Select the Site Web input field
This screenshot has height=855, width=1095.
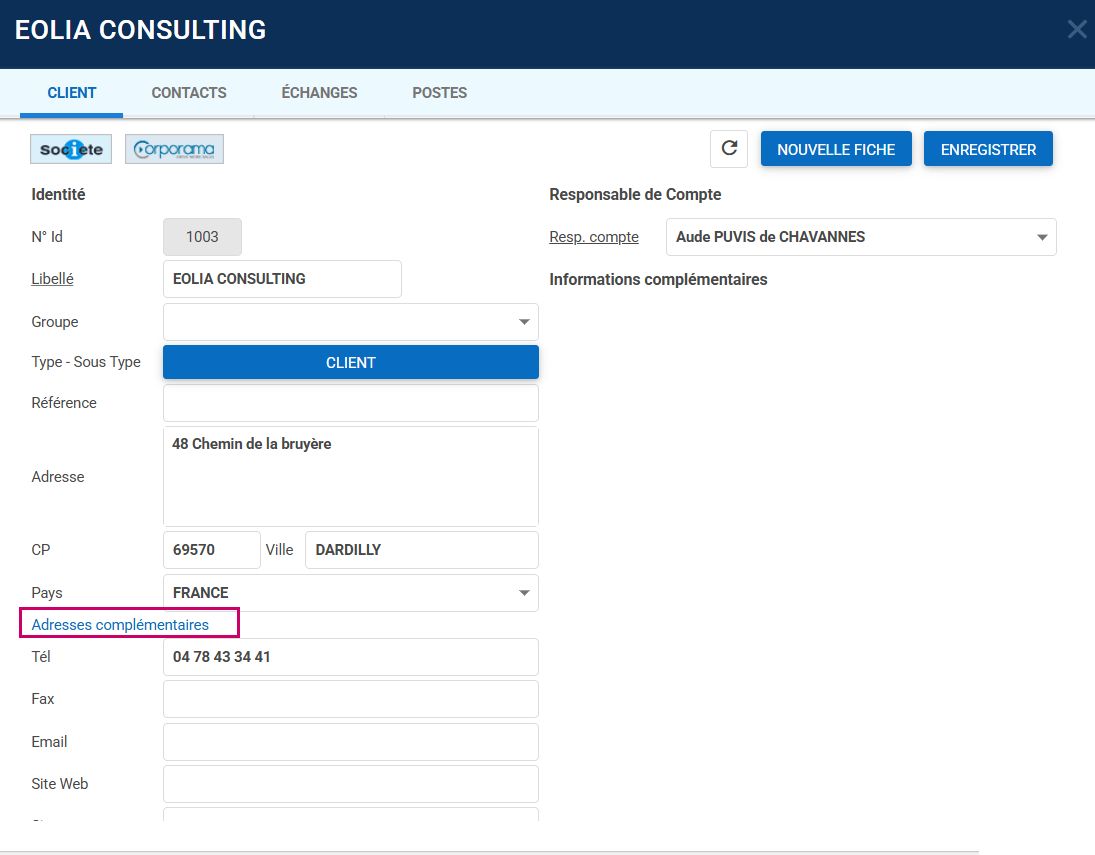click(350, 784)
